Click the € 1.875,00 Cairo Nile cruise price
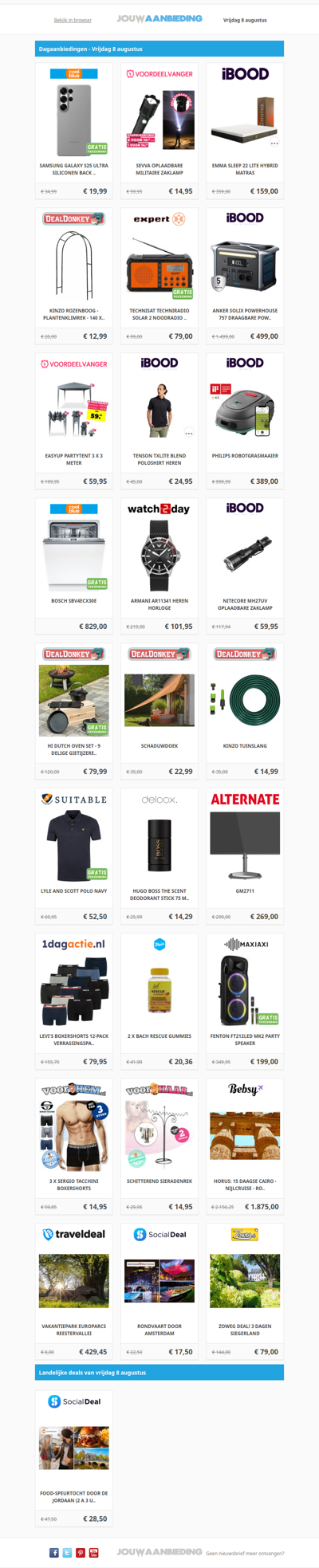Viewport: 319px width, 1568px height. 262,1206
